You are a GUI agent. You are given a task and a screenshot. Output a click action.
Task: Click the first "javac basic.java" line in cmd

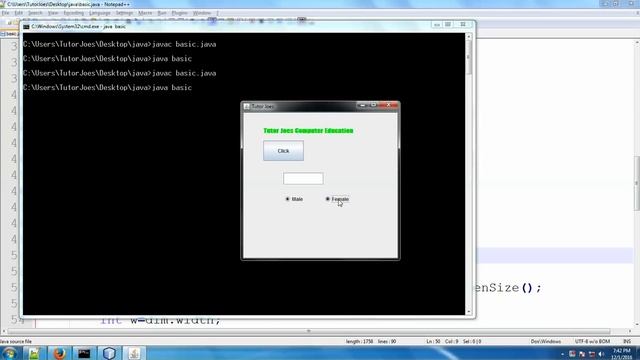click(184, 44)
